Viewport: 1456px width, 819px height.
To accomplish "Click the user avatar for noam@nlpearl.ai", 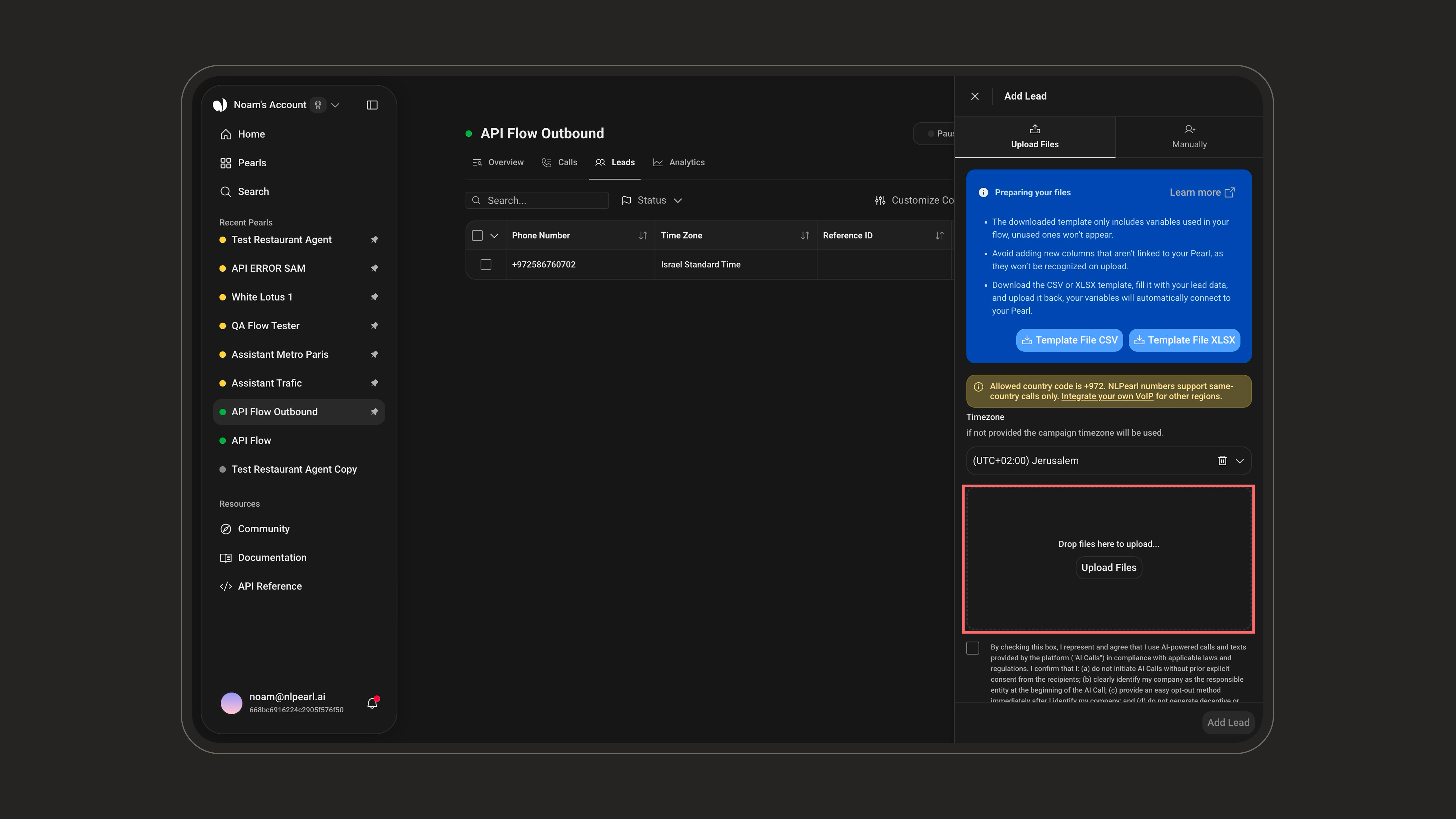I will point(231,703).
